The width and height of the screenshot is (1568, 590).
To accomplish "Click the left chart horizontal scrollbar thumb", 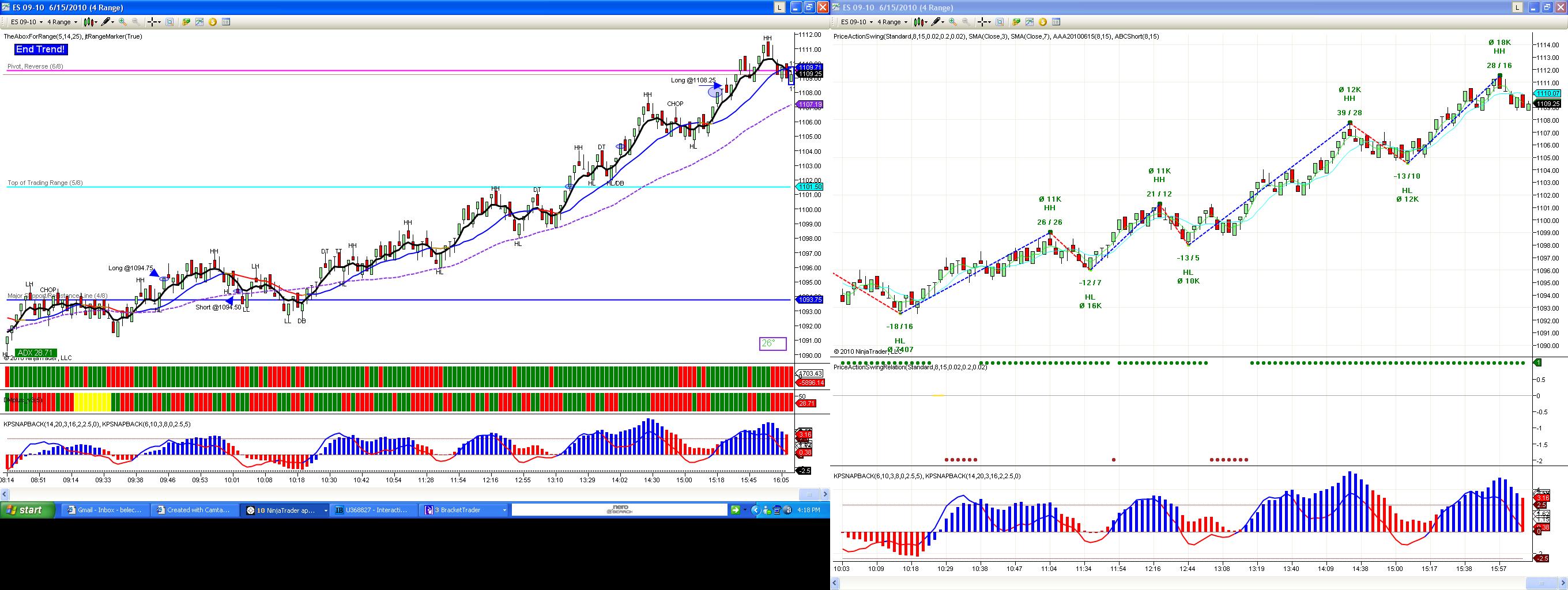I will (808, 494).
